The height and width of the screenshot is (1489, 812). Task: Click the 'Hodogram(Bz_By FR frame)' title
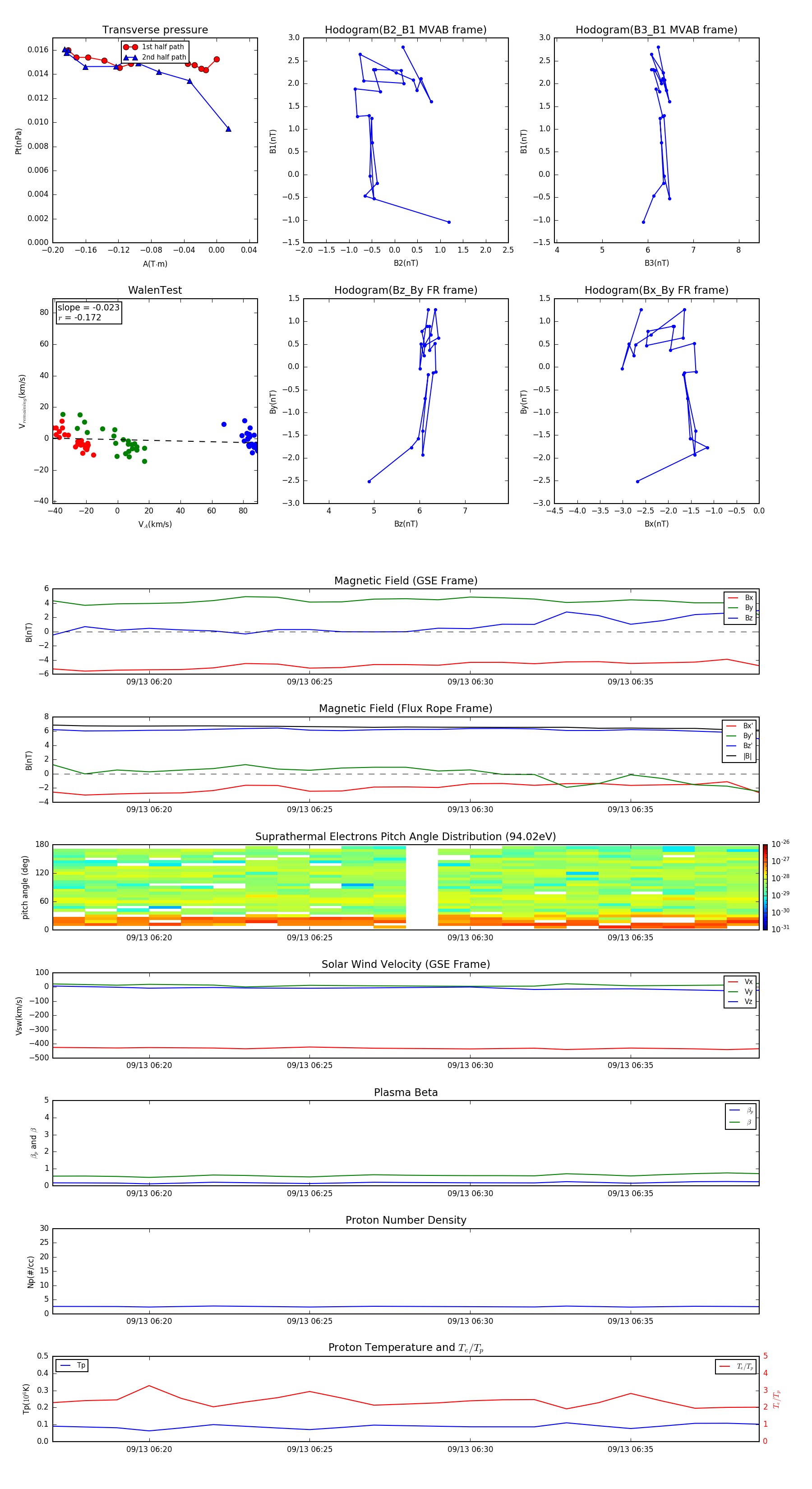pos(406,290)
